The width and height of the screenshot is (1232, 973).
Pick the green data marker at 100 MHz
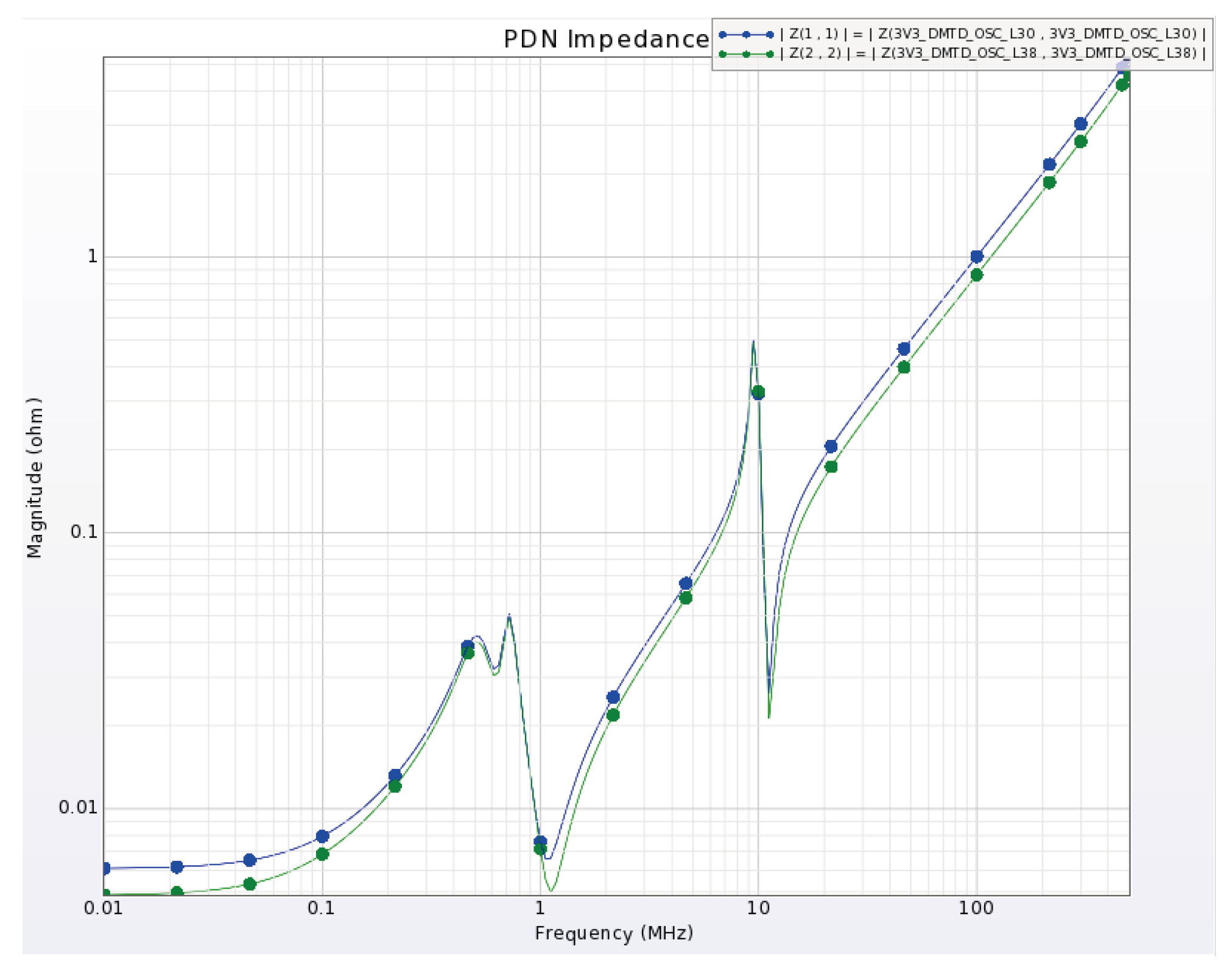(x=976, y=275)
